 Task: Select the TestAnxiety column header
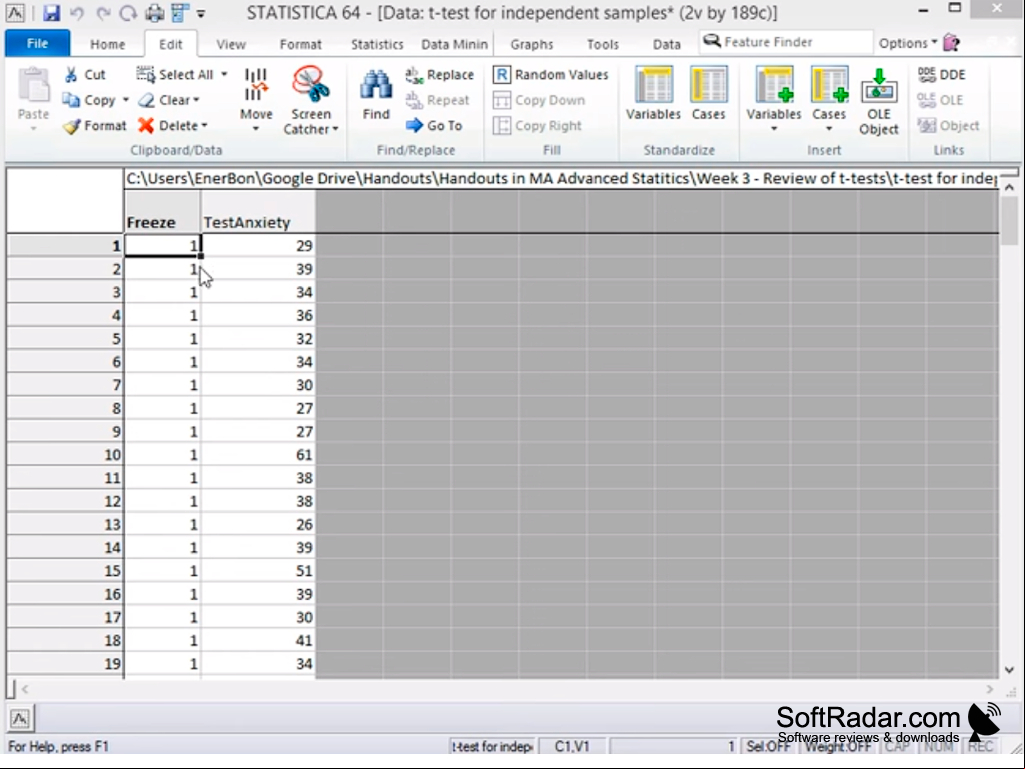(x=258, y=212)
